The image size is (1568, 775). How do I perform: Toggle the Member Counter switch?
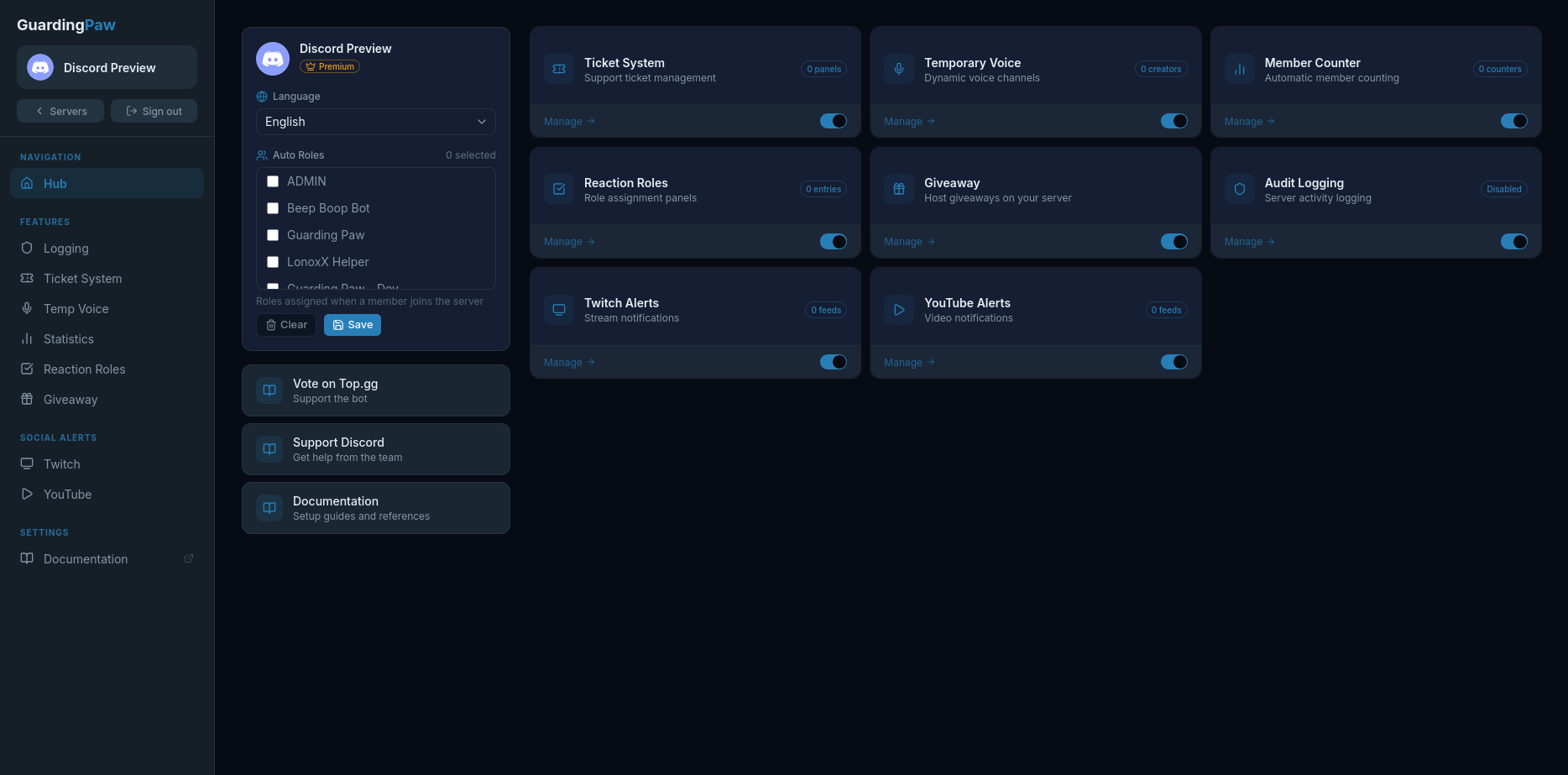pyautogui.click(x=1514, y=121)
